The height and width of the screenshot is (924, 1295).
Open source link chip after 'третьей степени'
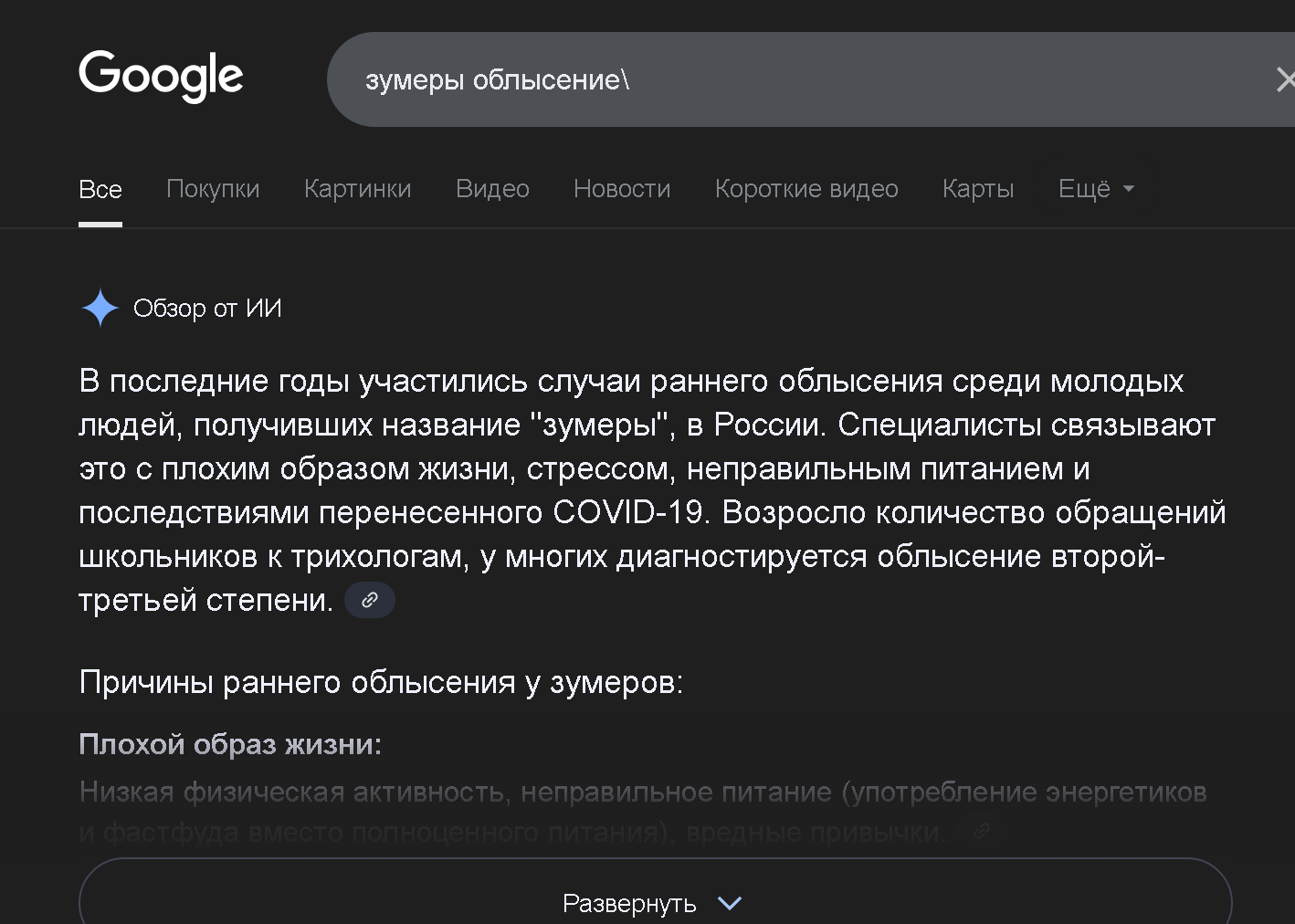click(x=370, y=601)
